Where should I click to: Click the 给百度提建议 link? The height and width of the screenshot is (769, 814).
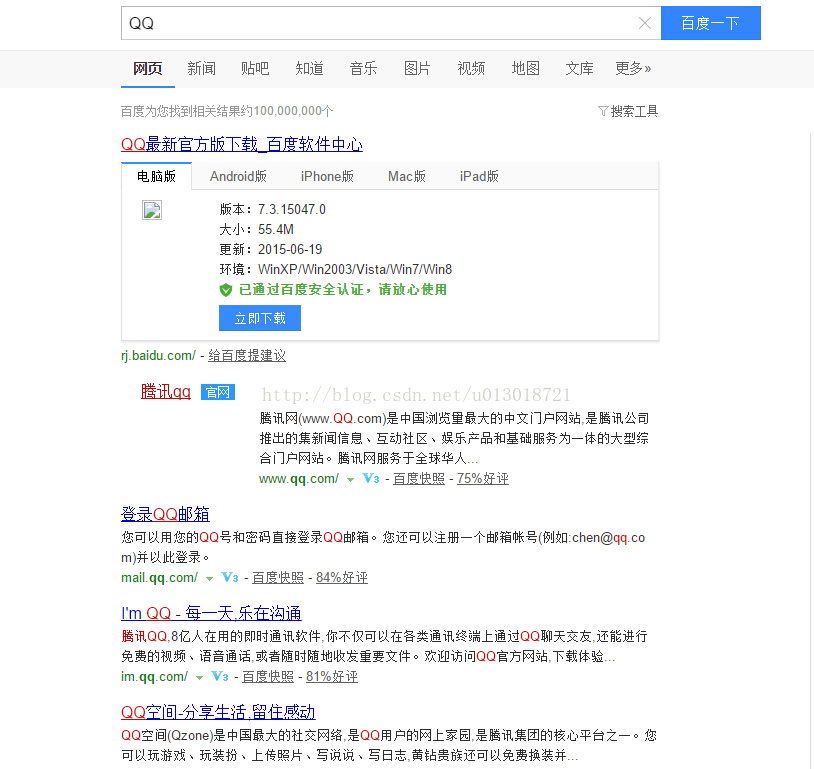(247, 356)
